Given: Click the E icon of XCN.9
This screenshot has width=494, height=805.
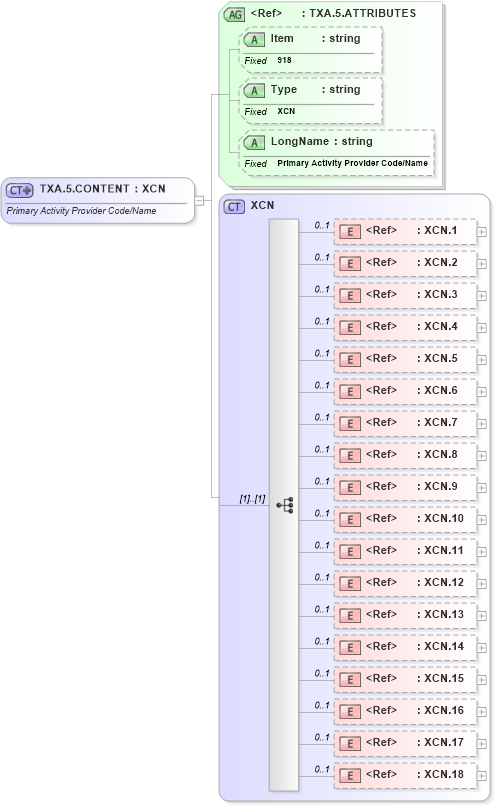Looking at the screenshot, I should [x=350, y=488].
